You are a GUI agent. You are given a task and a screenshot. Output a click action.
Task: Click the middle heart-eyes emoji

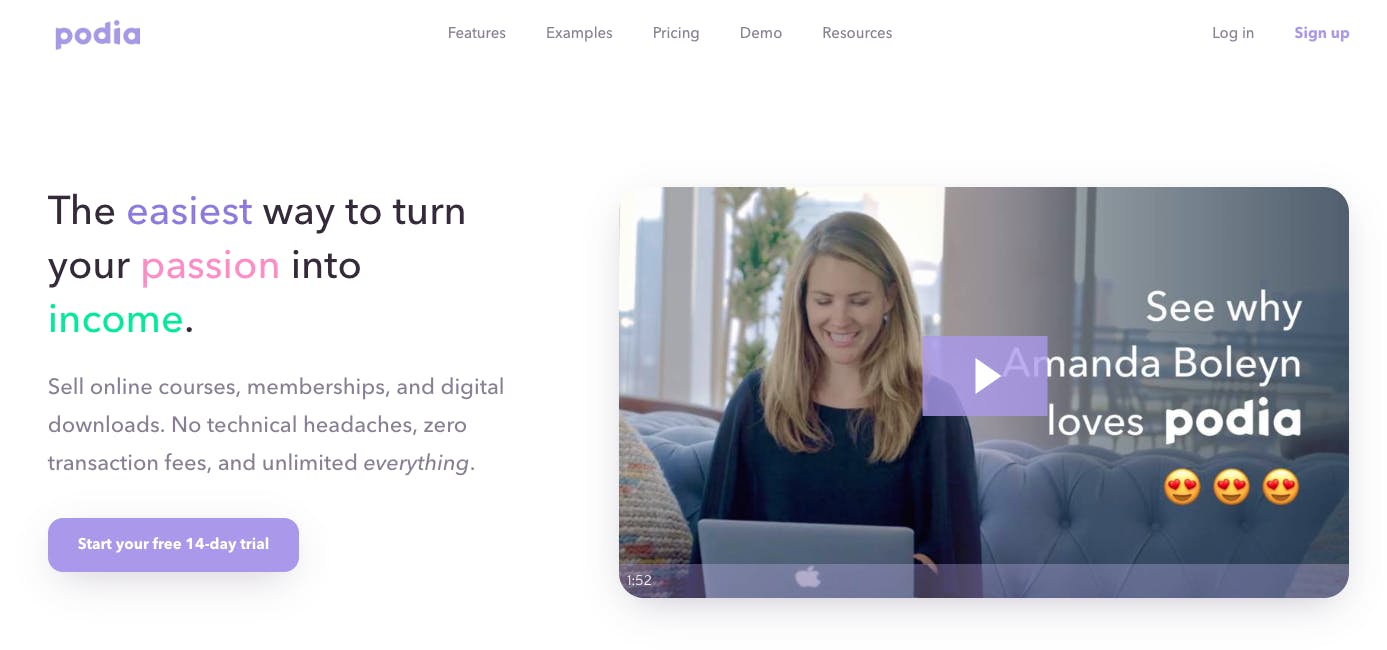click(x=1231, y=487)
